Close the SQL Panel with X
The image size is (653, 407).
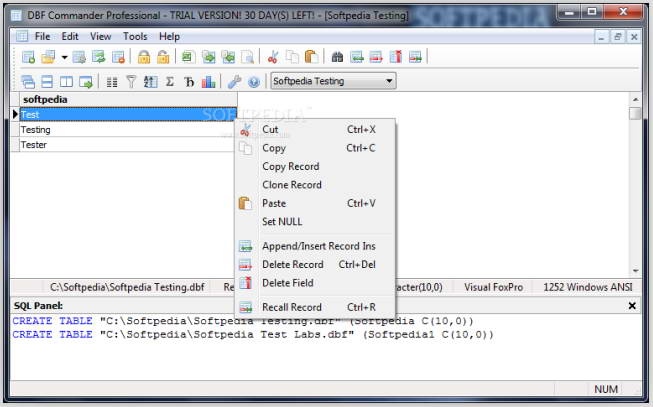632,306
